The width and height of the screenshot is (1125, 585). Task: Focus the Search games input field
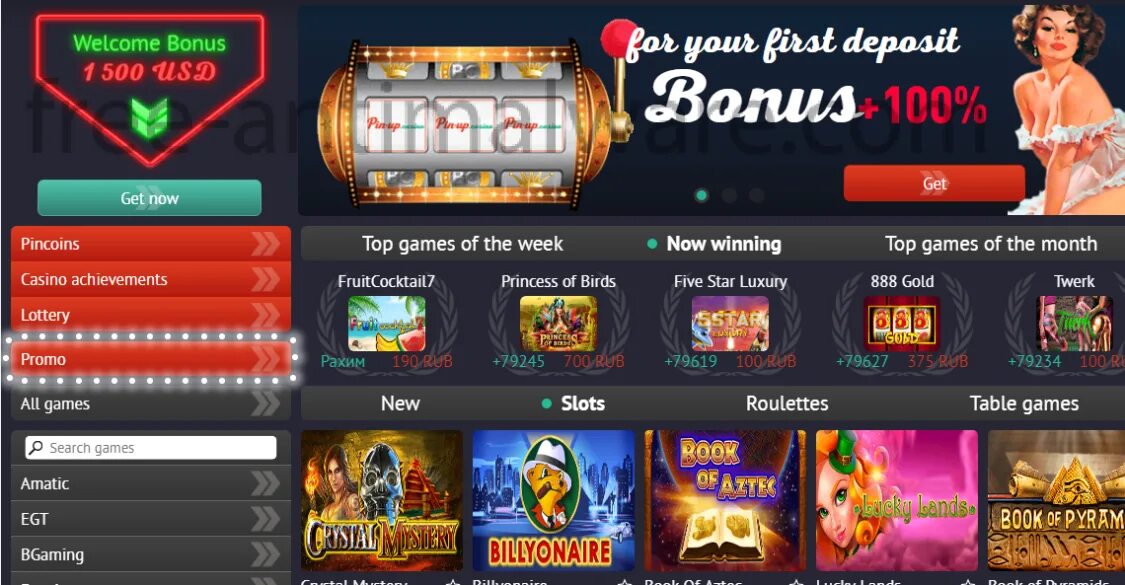tap(151, 448)
